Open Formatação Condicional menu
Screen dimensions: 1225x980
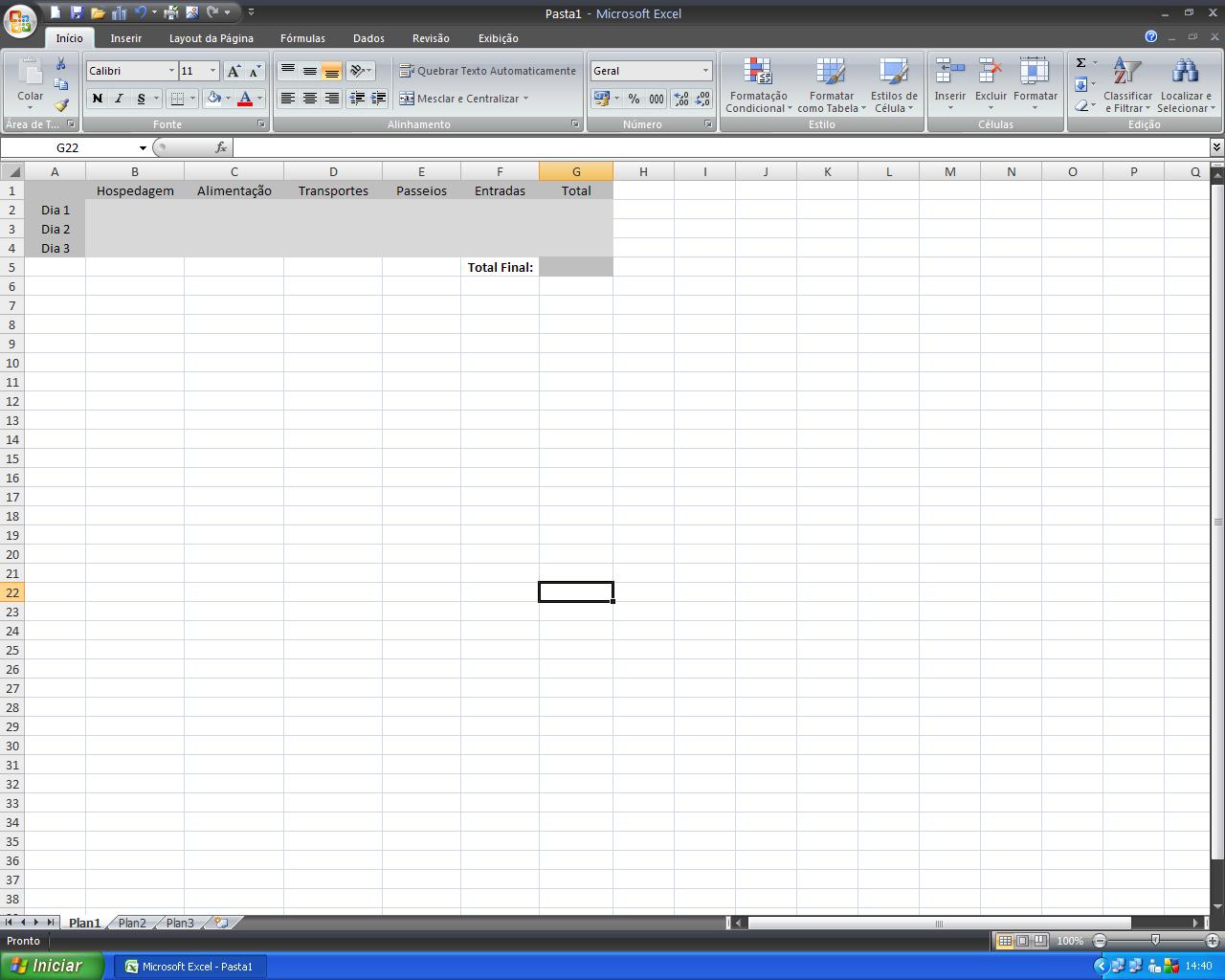click(x=758, y=85)
